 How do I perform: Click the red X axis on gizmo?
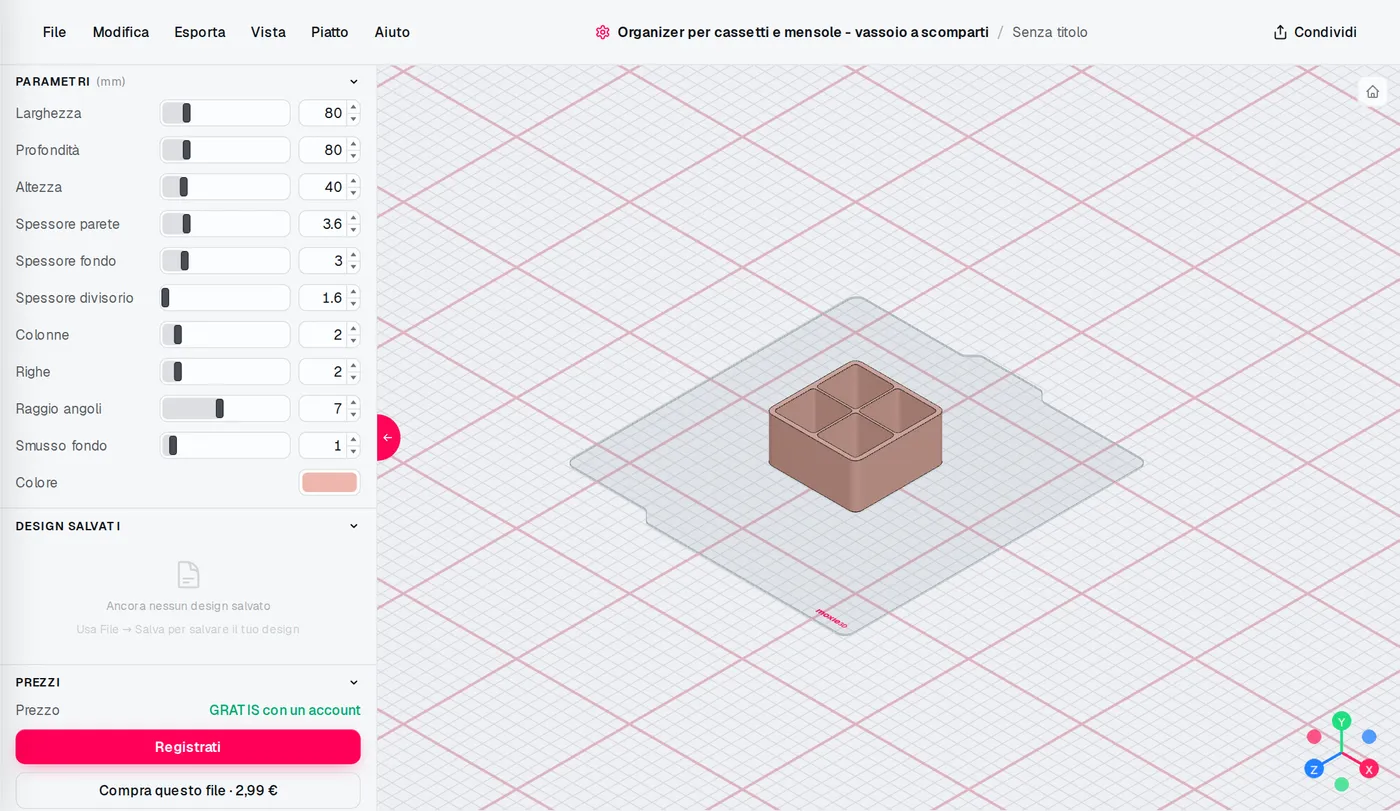(x=1369, y=768)
